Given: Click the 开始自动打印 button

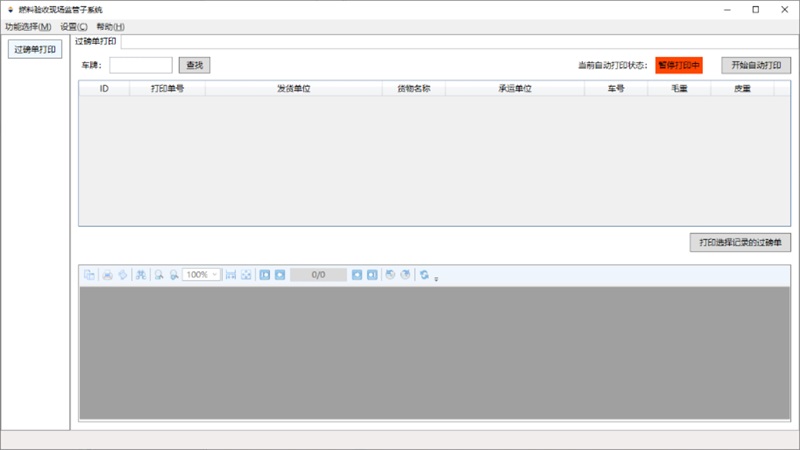Looking at the screenshot, I should pyautogui.click(x=756, y=65).
